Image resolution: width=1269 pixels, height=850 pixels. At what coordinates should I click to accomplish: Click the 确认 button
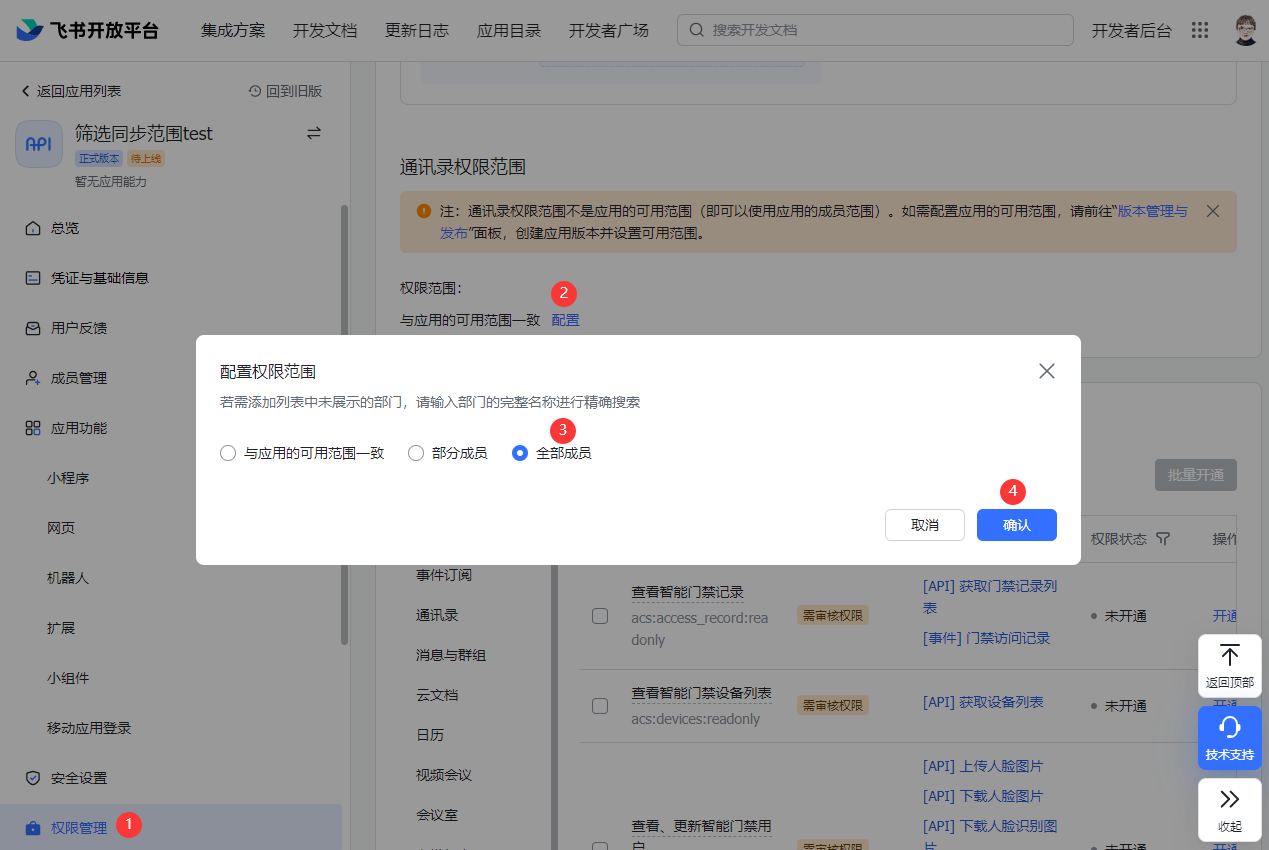[1016, 525]
